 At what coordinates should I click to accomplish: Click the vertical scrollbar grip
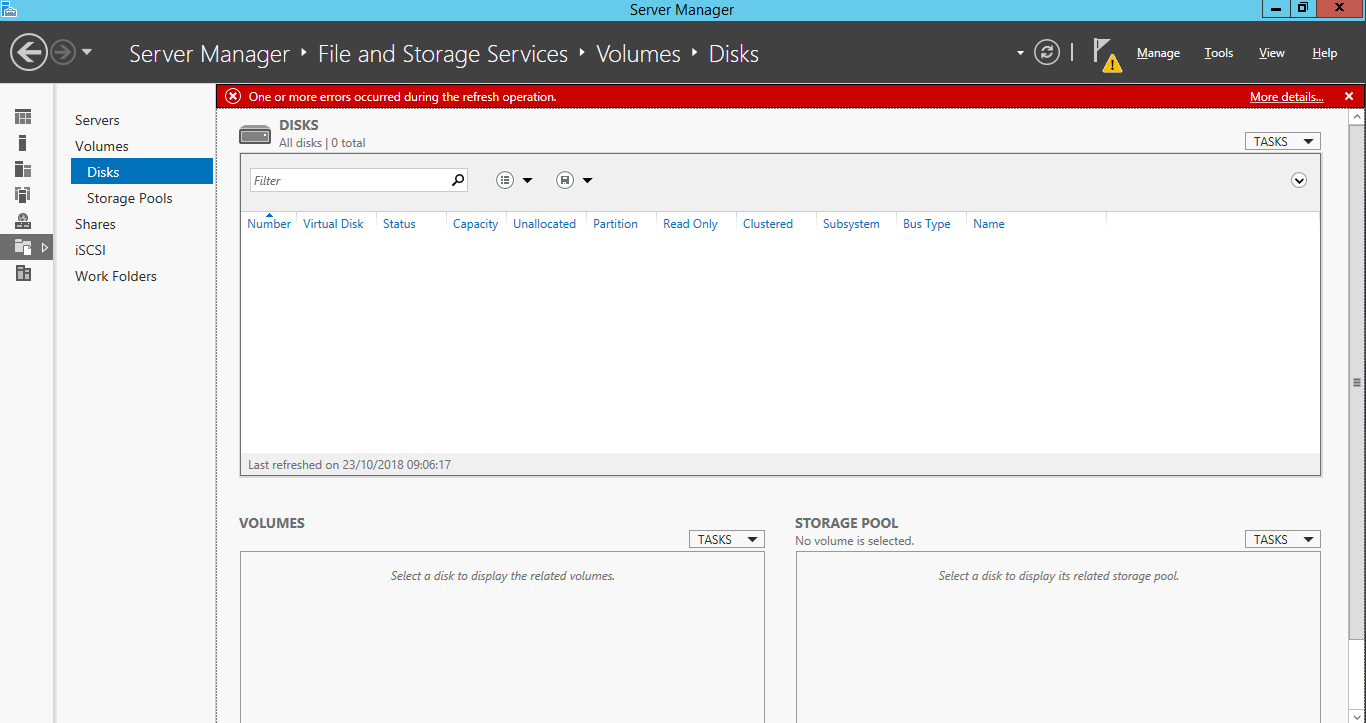(1357, 382)
